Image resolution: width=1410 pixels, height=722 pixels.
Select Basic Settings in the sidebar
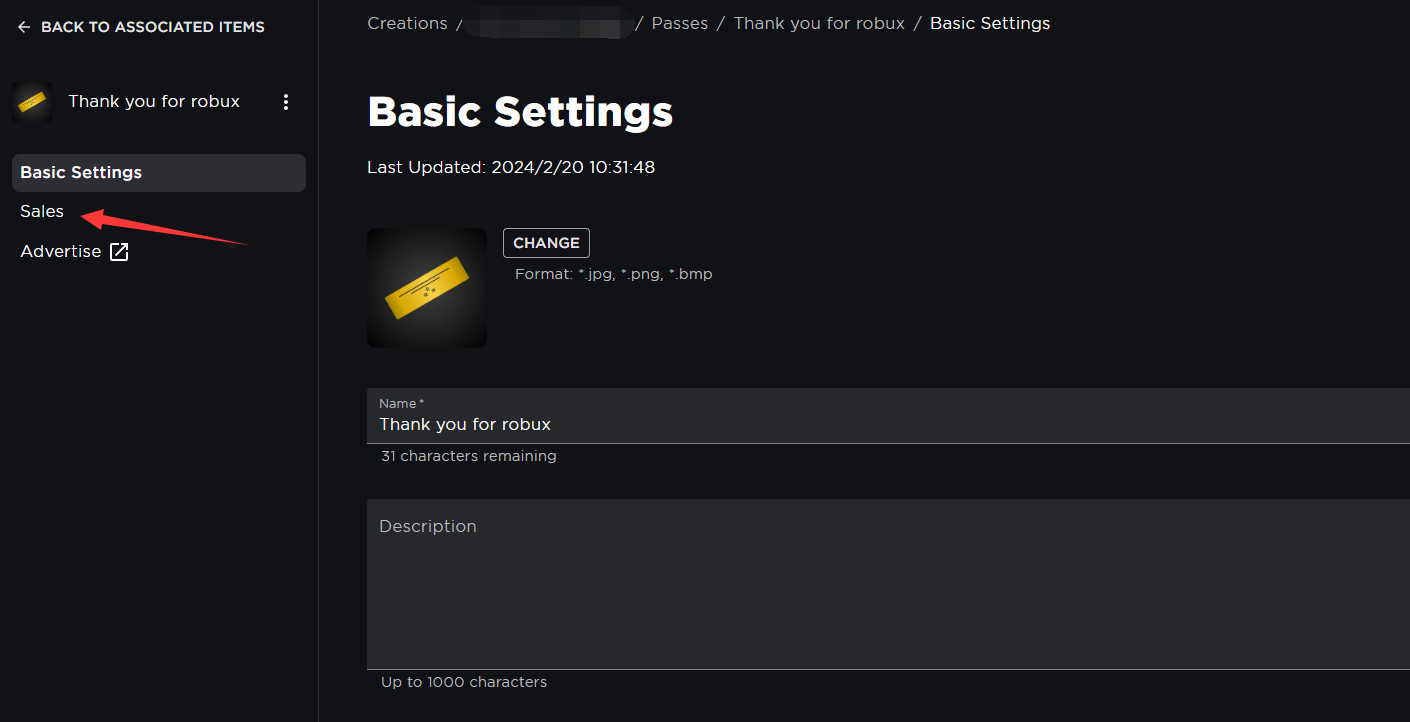[159, 173]
